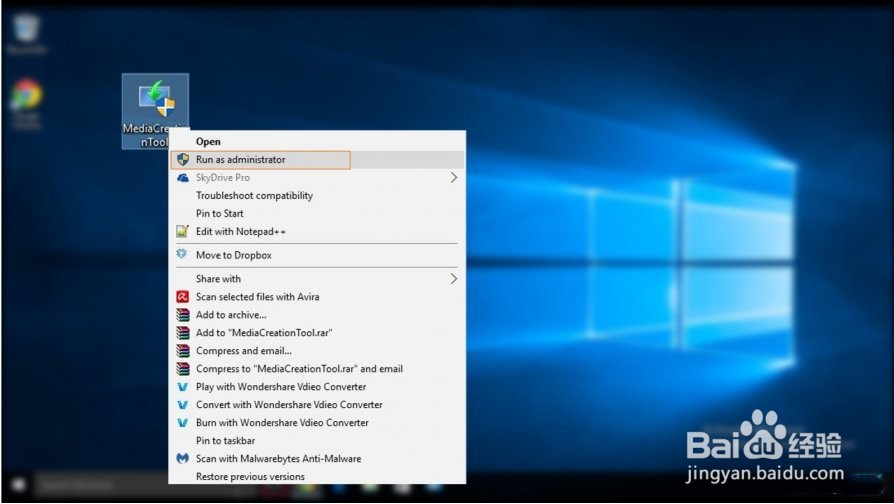Image resolution: width=894 pixels, height=504 pixels.
Task: Click the shield icon beside Run as administrator
Action: tap(182, 160)
